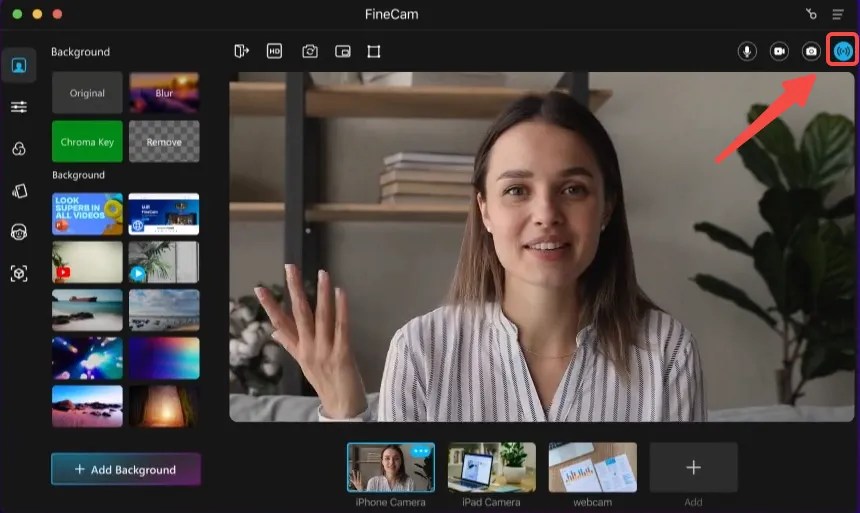Select the iPhone Camera source
860x513 pixels.
391,467
